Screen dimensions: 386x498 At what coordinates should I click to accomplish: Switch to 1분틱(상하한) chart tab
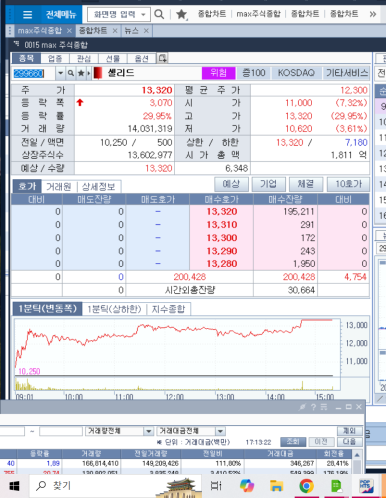[114, 309]
